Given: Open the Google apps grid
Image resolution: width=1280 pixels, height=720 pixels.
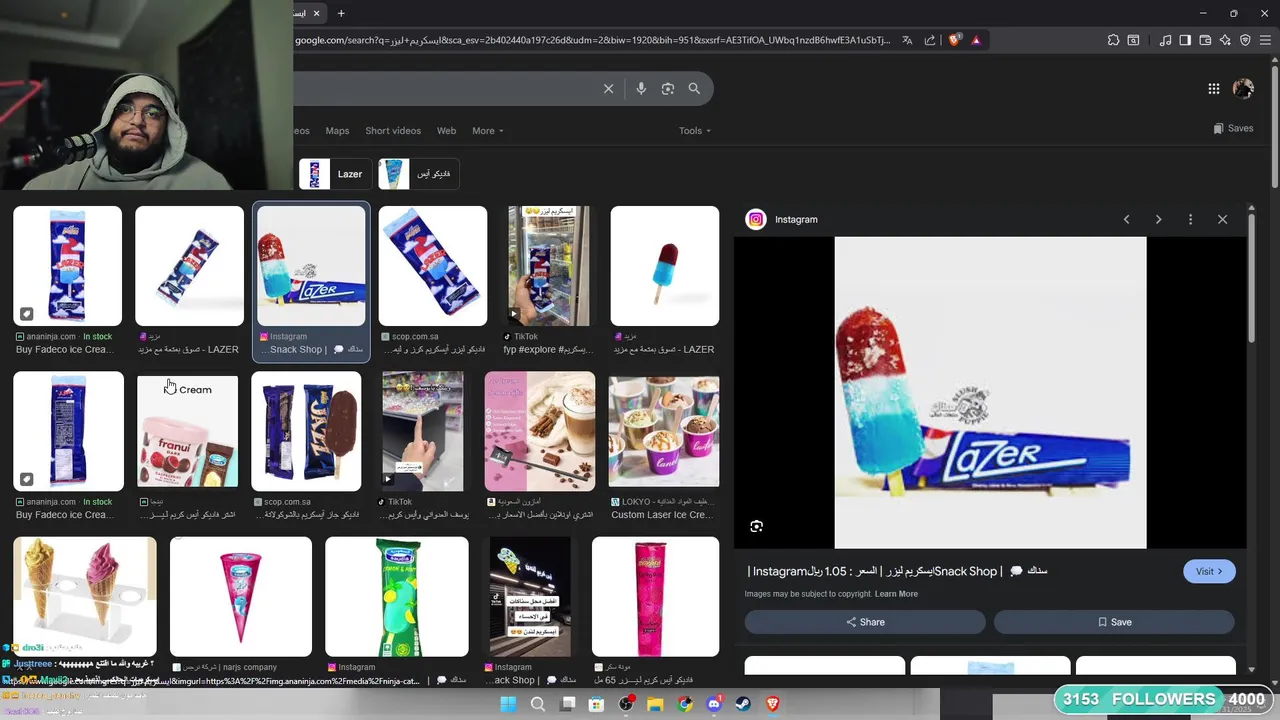Looking at the screenshot, I should (x=1213, y=89).
